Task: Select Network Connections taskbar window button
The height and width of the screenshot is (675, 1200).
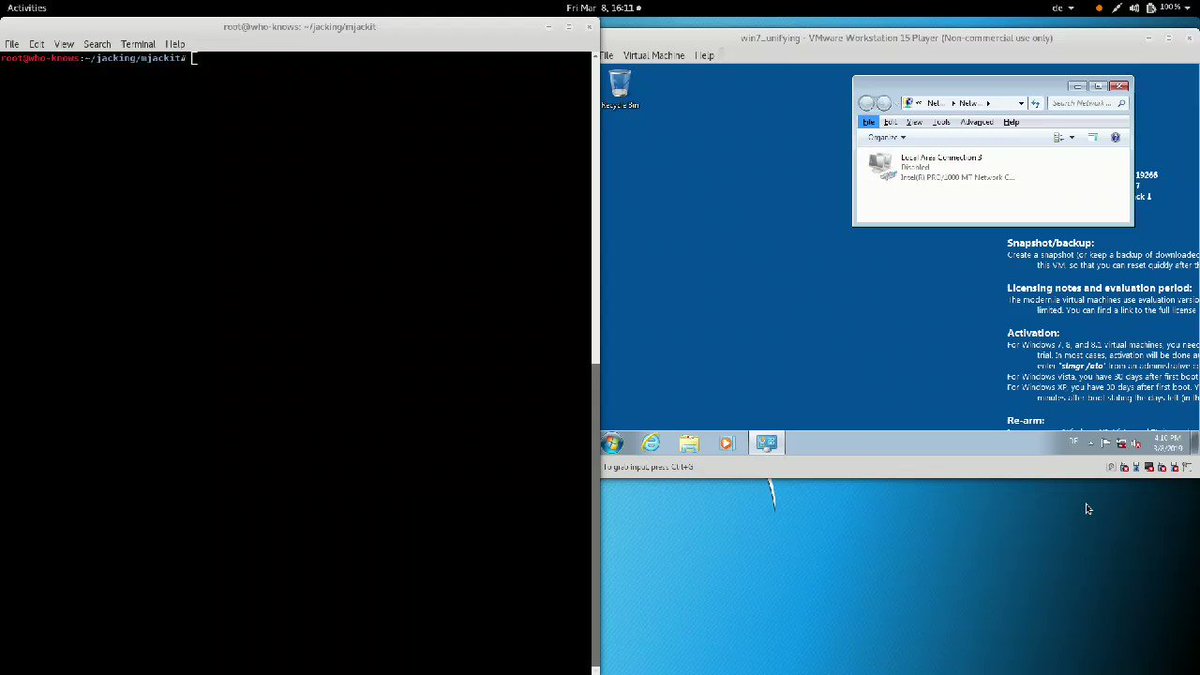Action: coord(767,443)
